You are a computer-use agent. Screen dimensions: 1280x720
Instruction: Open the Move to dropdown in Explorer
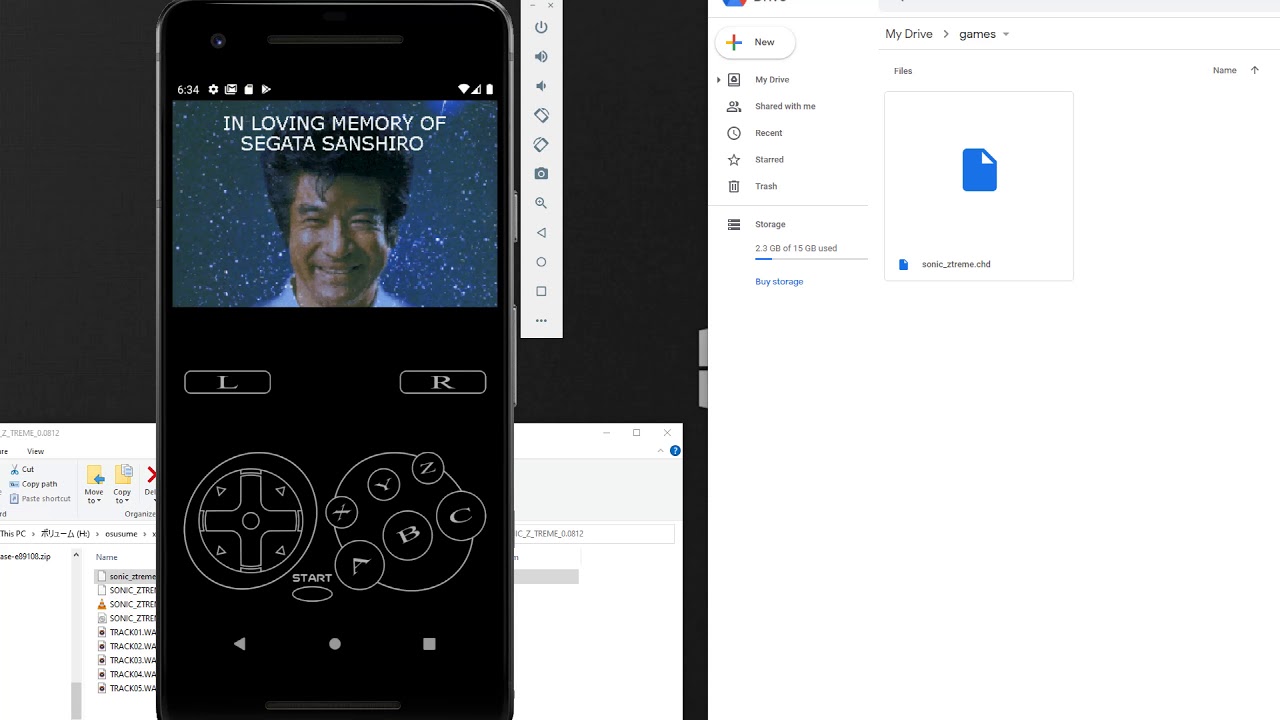tap(94, 484)
